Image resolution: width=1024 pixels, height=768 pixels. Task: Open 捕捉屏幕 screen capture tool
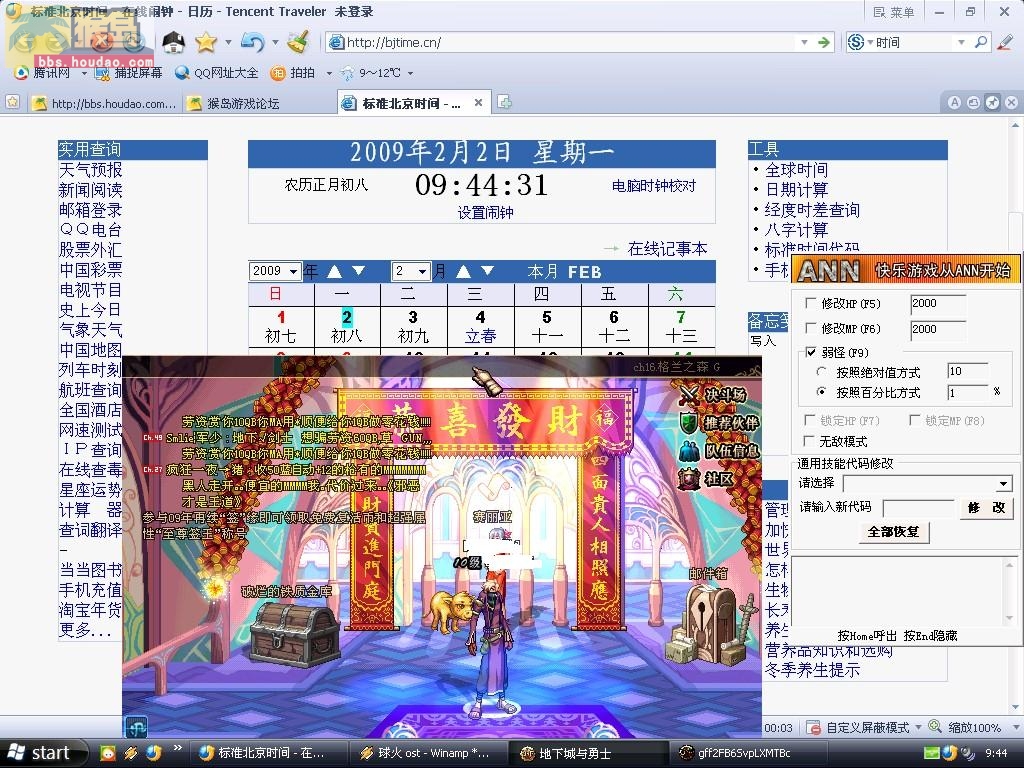pos(129,72)
